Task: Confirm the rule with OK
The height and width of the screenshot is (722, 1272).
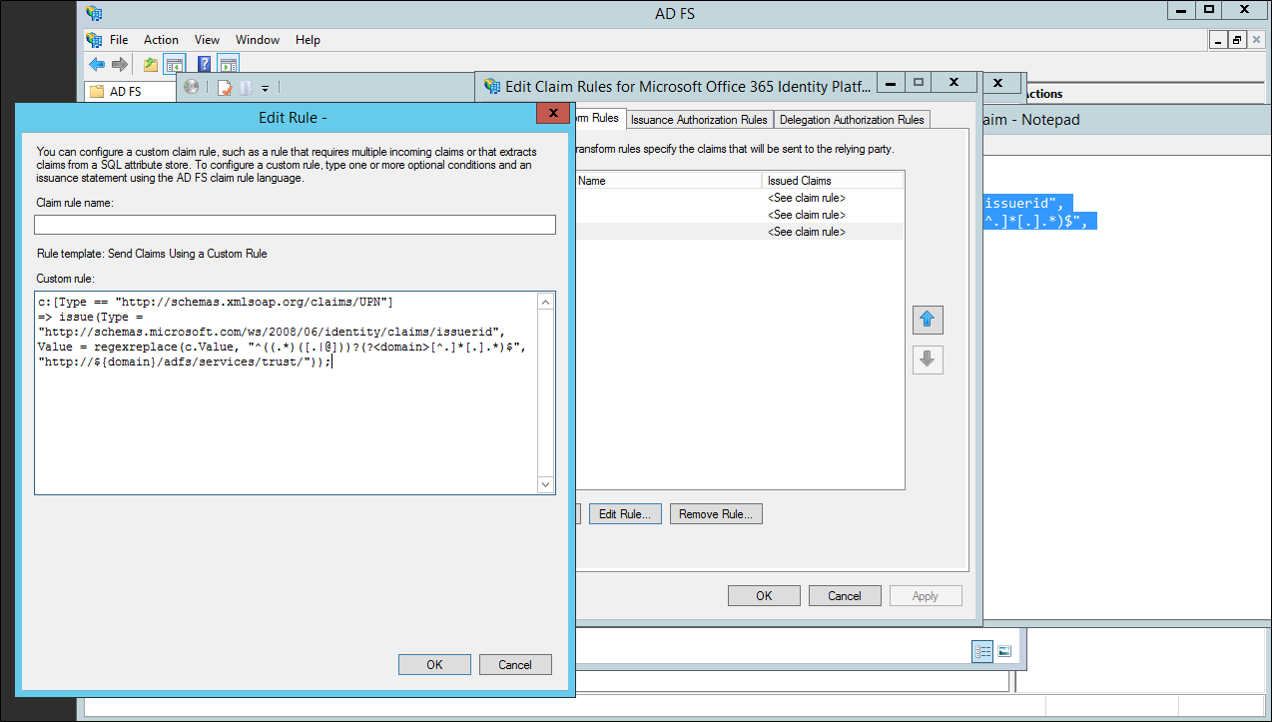Action: coord(434,664)
